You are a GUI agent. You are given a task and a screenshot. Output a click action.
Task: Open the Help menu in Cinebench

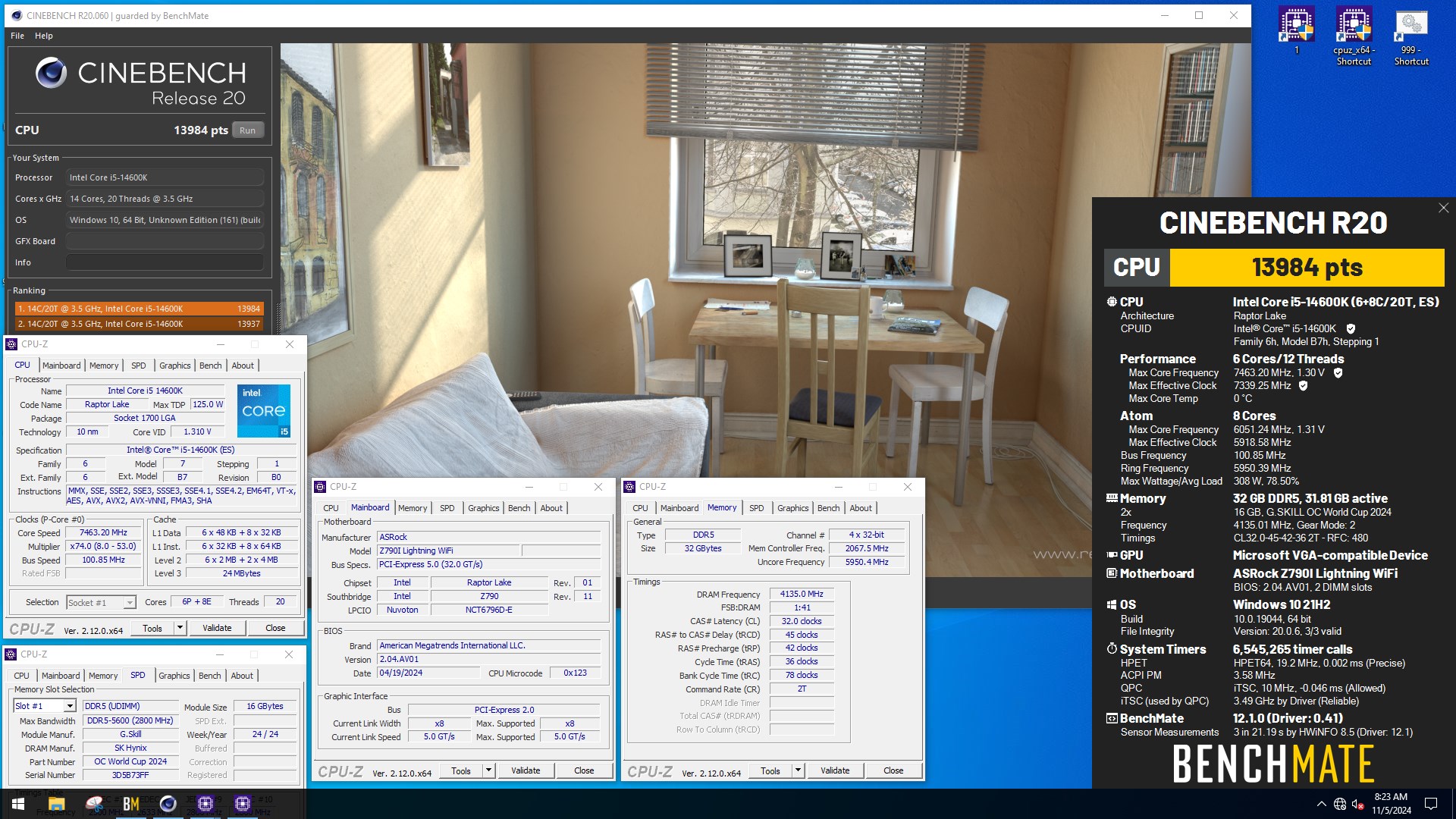click(x=44, y=36)
